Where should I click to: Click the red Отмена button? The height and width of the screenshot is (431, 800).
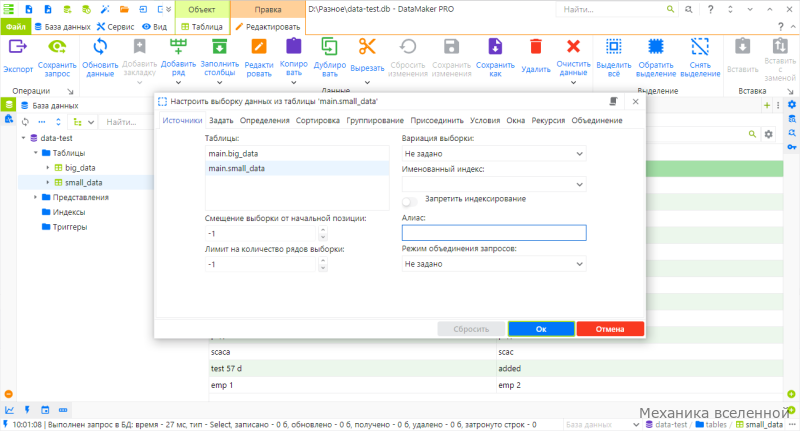[x=610, y=329]
